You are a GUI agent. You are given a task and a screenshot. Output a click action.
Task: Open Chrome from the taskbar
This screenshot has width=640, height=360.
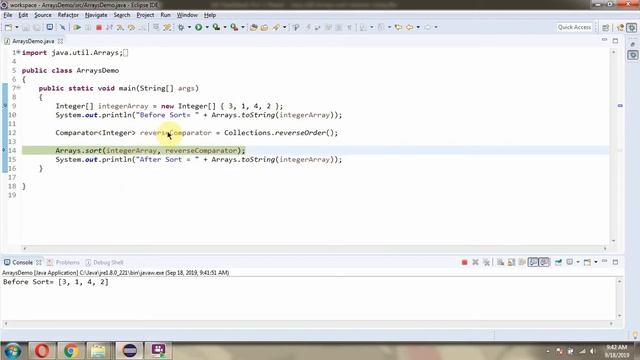[70, 351]
